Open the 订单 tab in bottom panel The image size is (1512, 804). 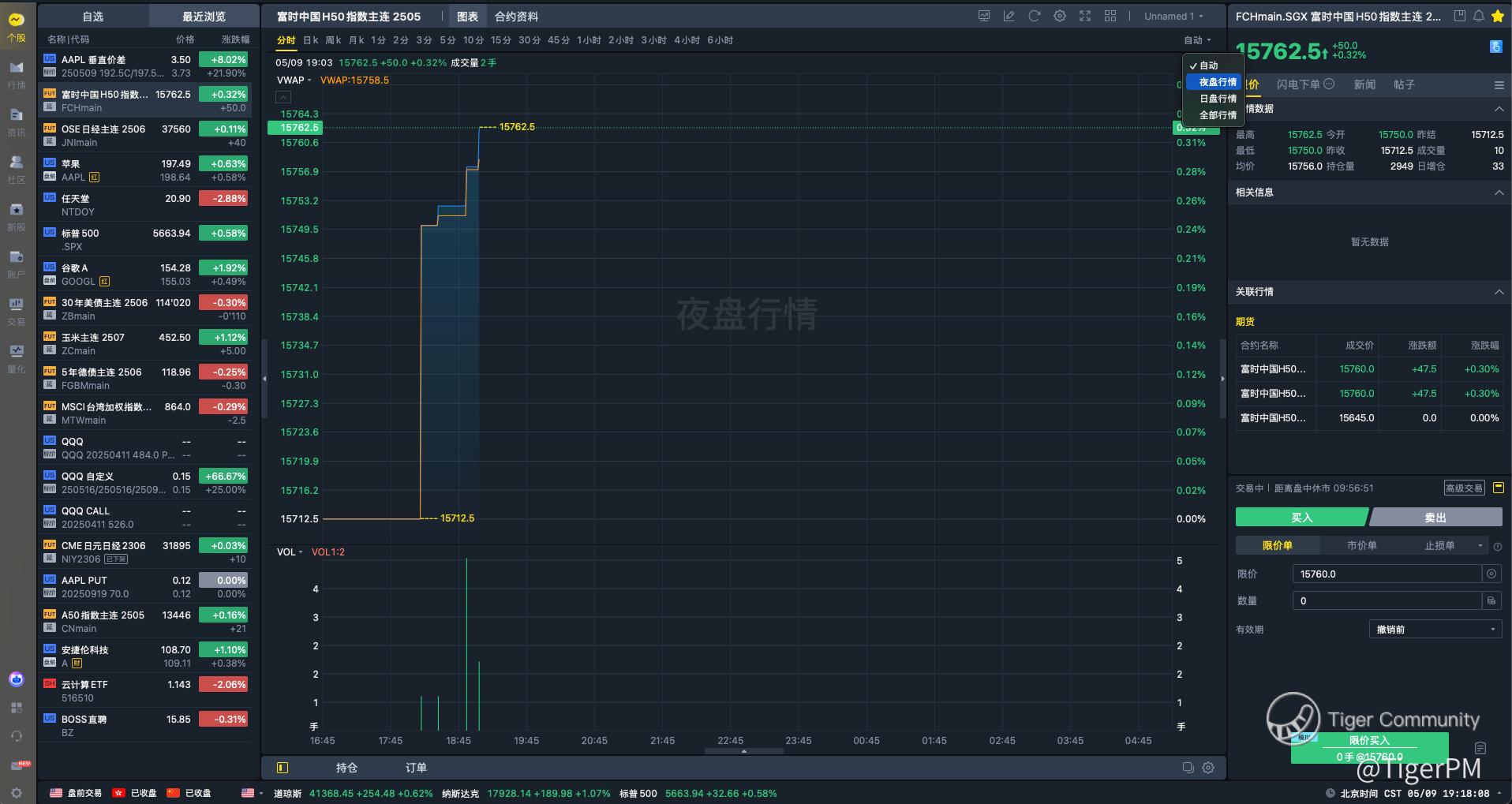coord(416,768)
